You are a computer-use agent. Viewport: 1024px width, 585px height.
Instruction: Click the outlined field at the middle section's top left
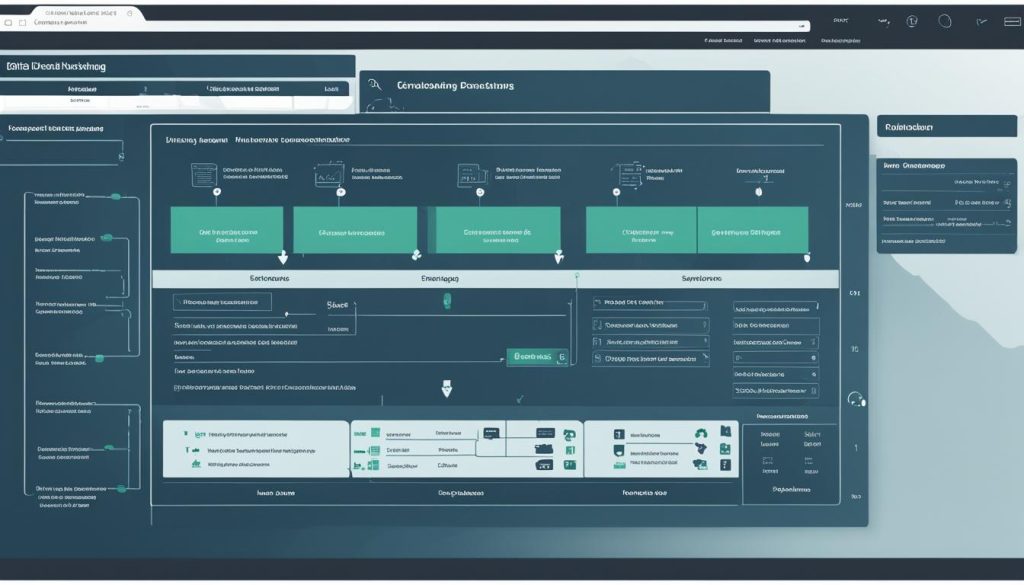(x=222, y=302)
